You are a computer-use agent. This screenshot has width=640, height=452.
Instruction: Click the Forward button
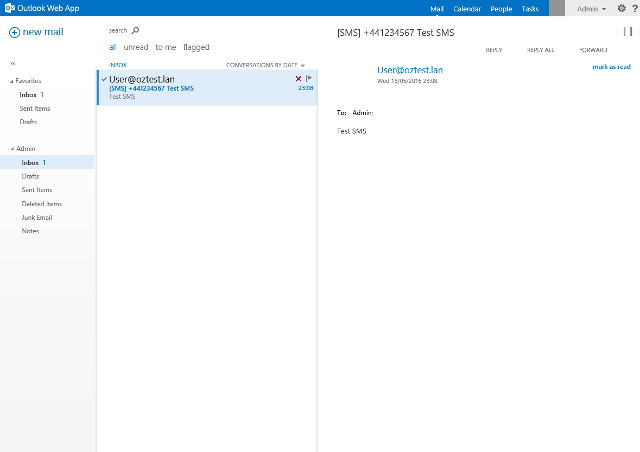[x=593, y=50]
